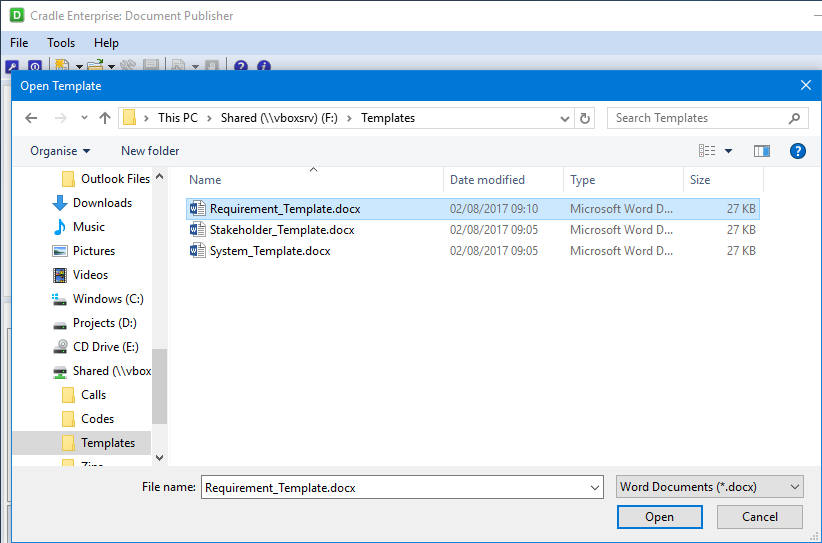Toggle the preview pane
822x543 pixels.
tap(762, 151)
